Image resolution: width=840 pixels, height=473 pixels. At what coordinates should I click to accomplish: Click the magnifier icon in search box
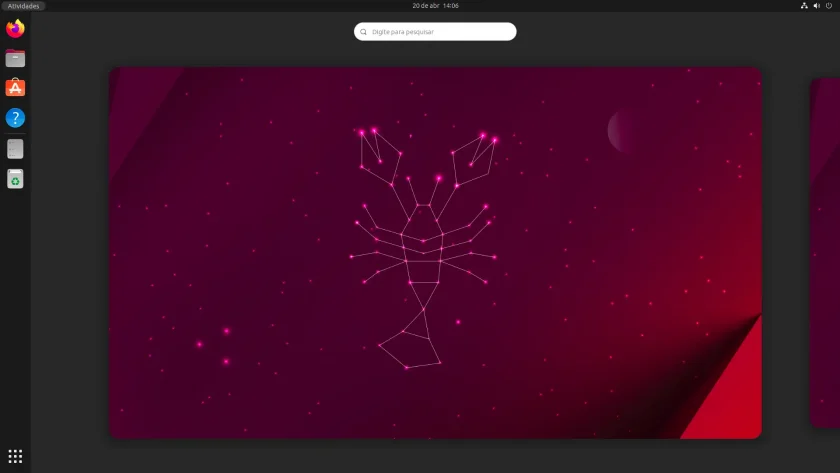pos(363,32)
